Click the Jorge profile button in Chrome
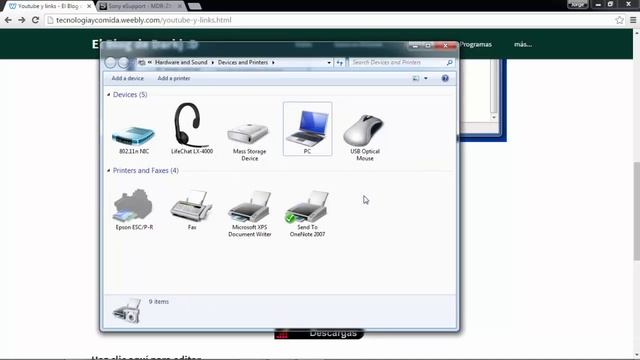 577,4
